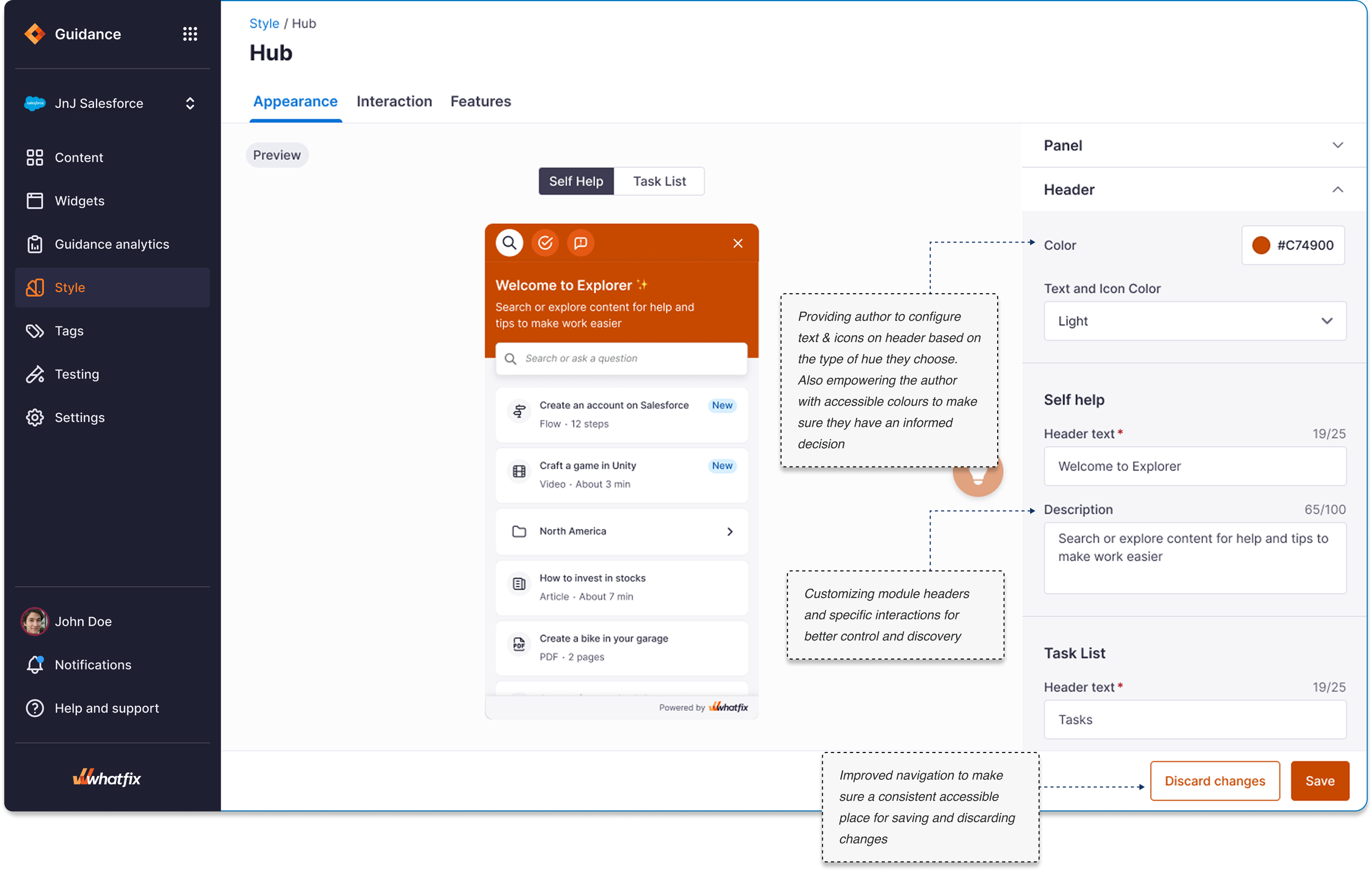Open the apps grid icon beside Guidance

[190, 34]
